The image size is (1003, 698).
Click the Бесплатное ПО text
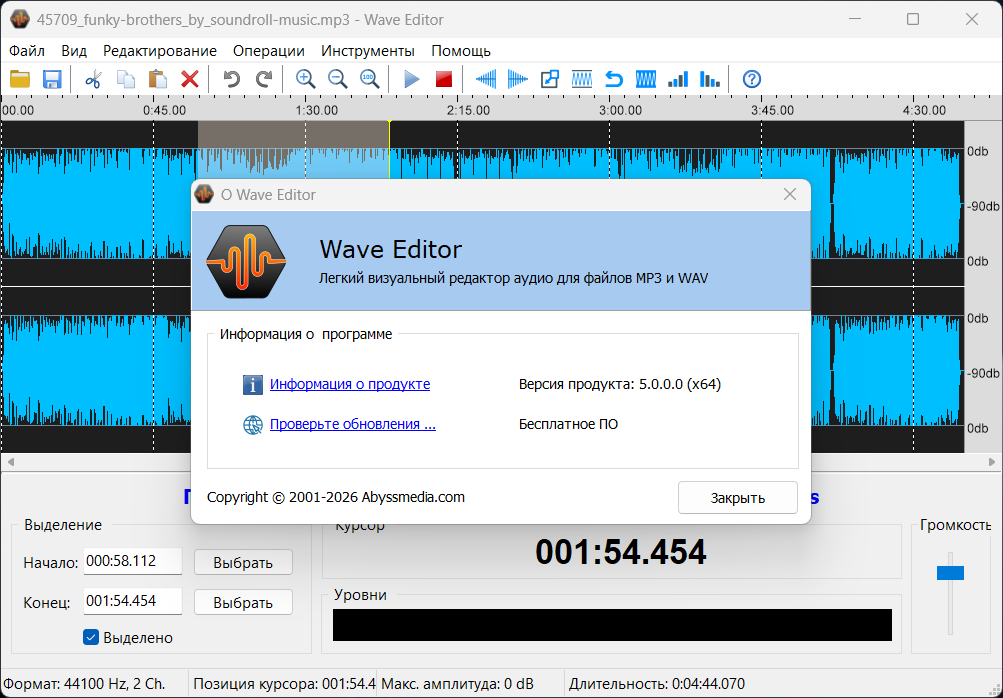click(x=568, y=424)
